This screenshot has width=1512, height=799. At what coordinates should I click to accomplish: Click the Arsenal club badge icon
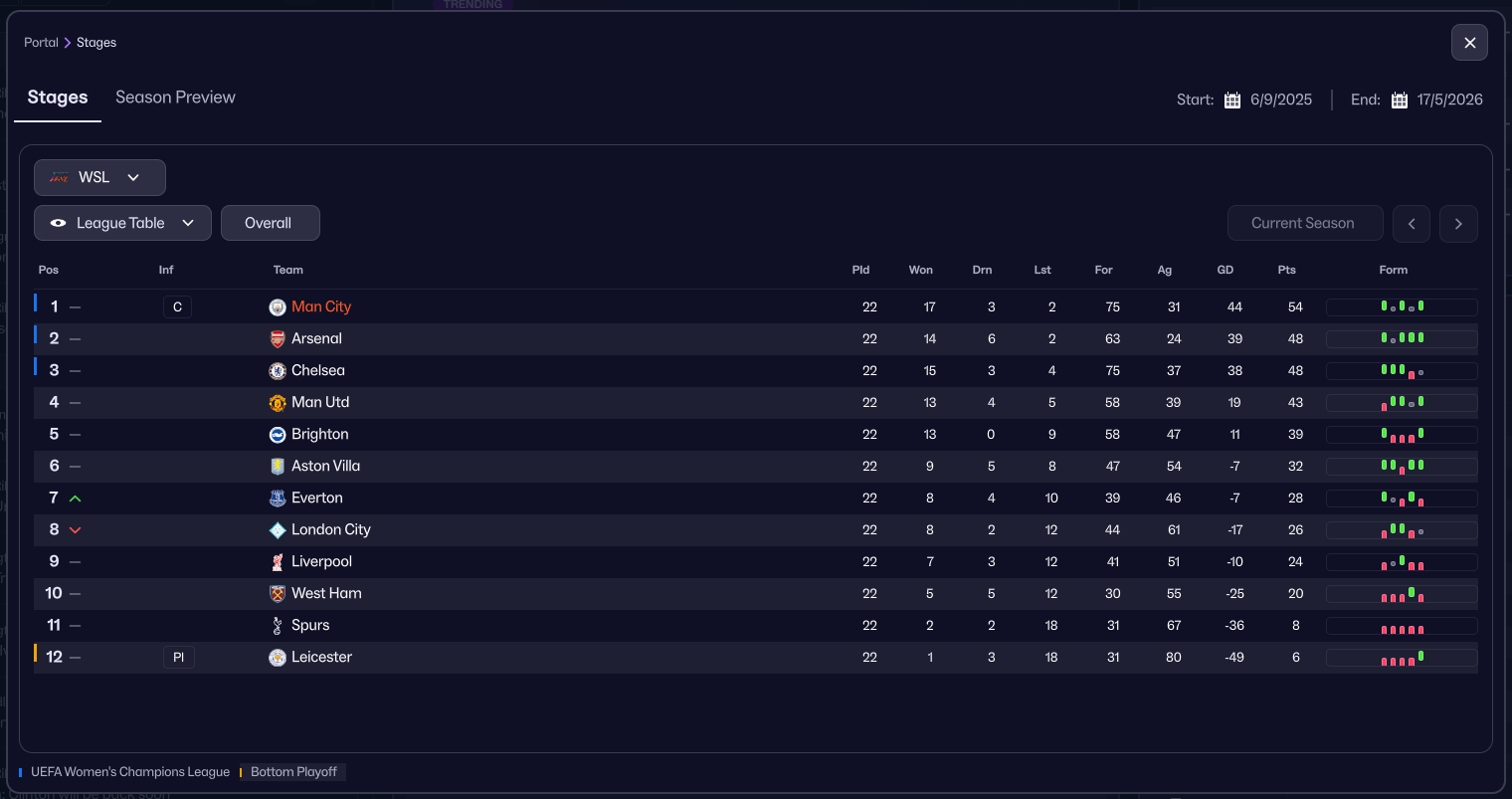pos(278,339)
